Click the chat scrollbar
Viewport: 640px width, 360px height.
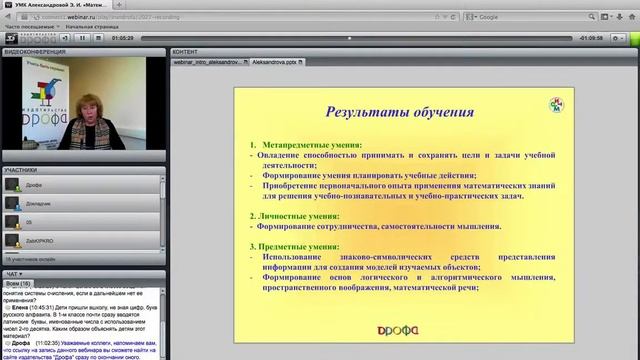click(163, 324)
